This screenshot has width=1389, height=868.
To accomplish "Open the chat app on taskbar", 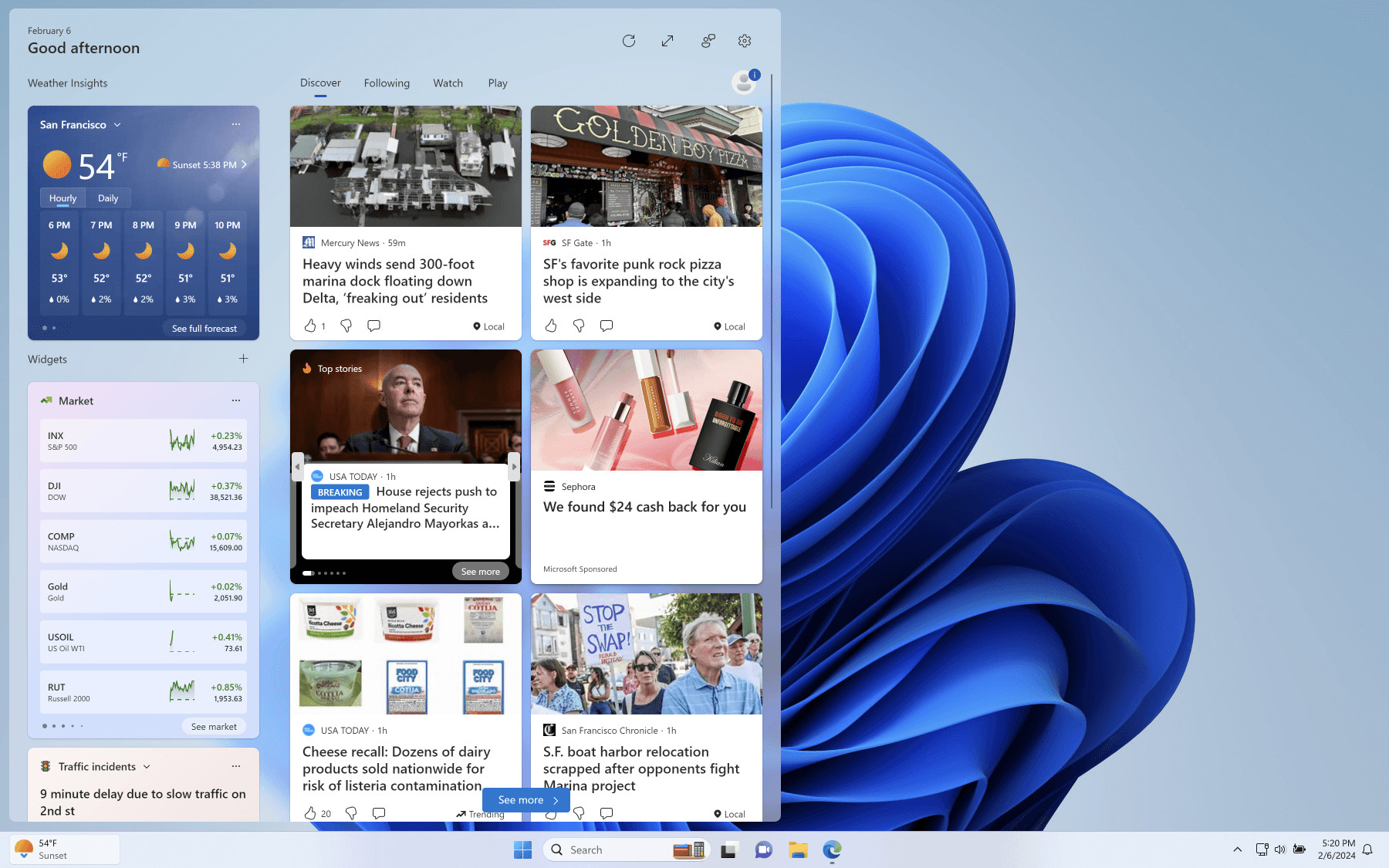I will pyautogui.click(x=764, y=849).
